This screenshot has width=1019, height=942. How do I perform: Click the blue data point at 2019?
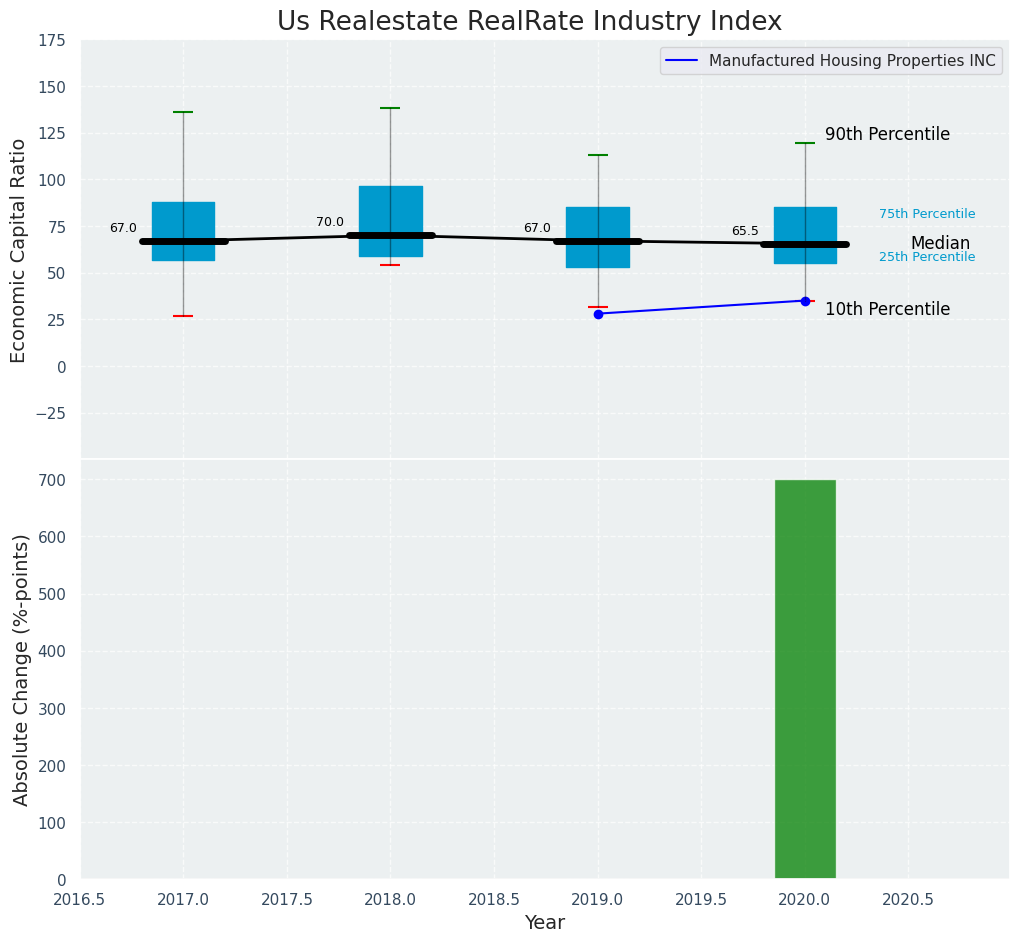pyautogui.click(x=598, y=314)
